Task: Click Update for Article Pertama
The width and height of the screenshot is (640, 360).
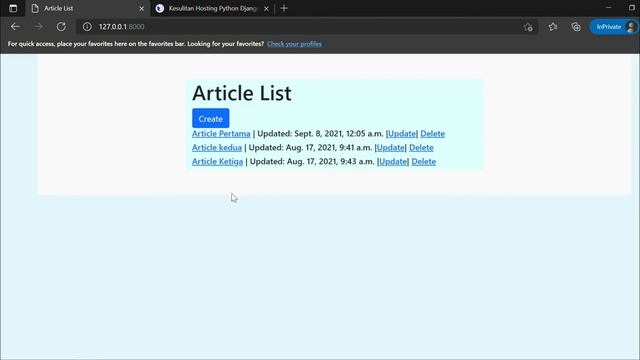Action: 402,133
